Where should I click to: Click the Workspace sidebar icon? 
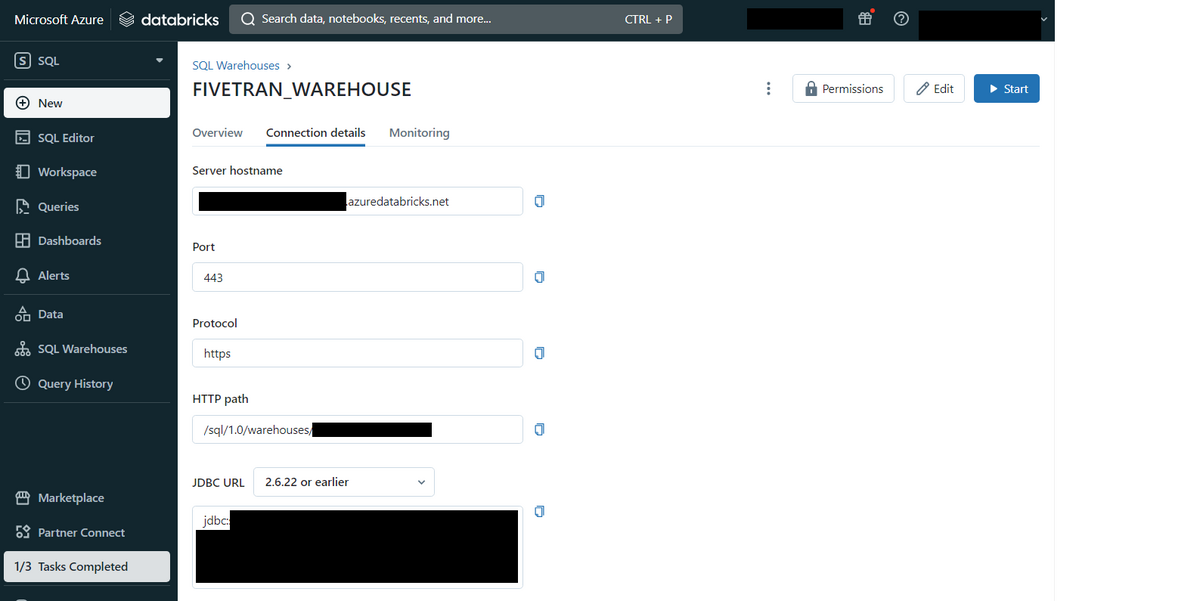(22, 172)
